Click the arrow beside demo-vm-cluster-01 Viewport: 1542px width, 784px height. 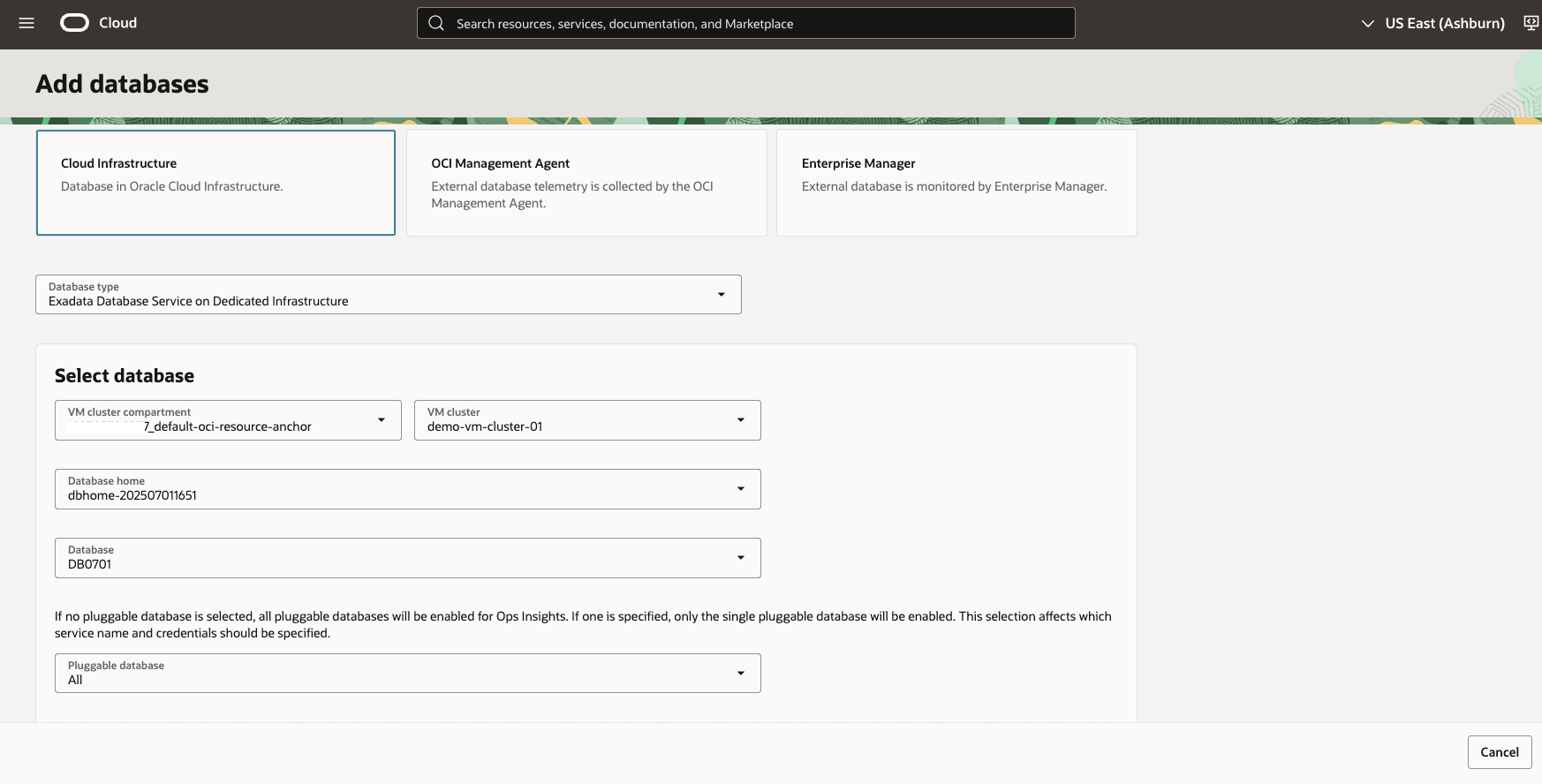(x=741, y=420)
